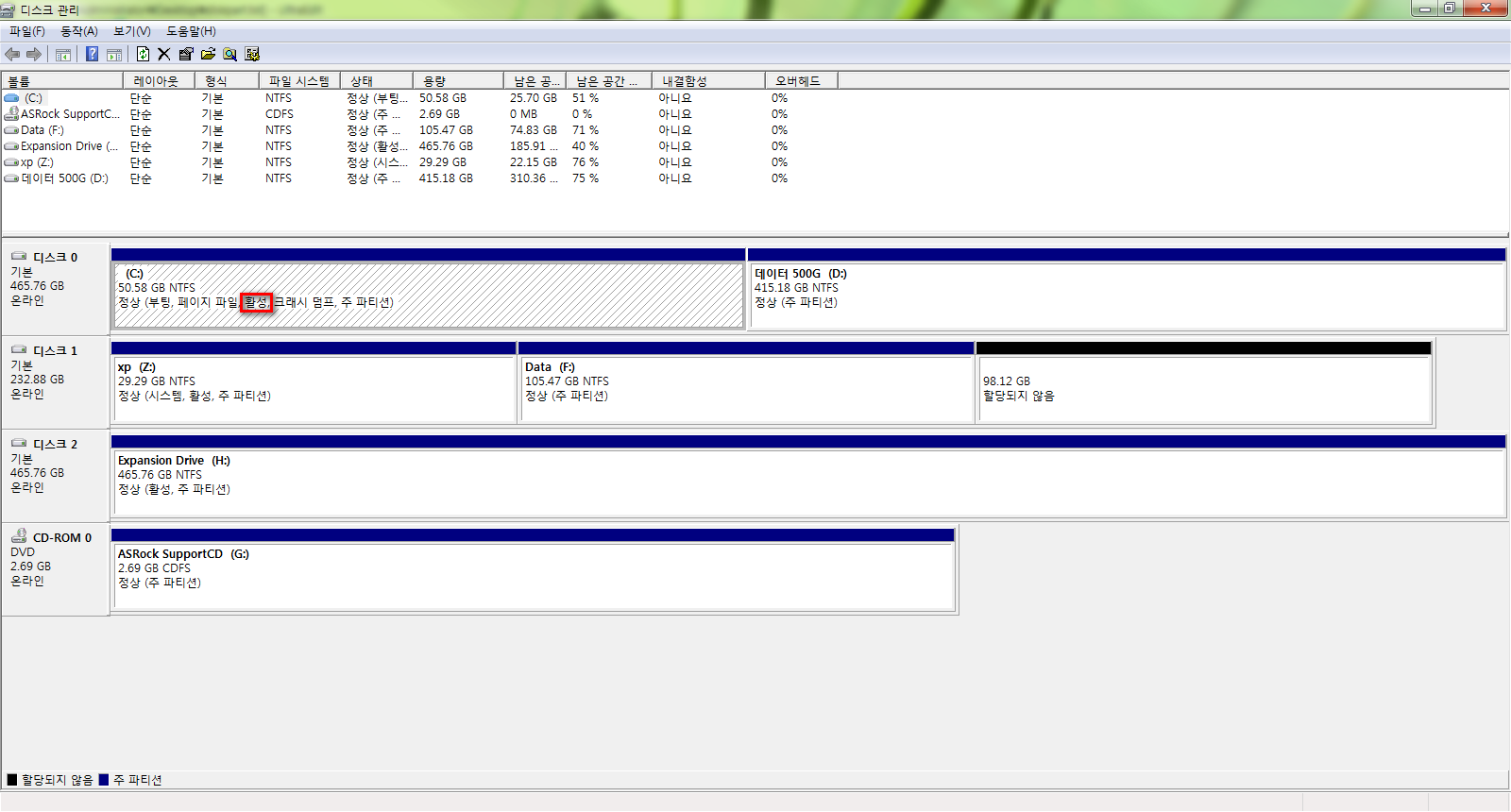This screenshot has height=812, width=1511.
Task: Open the 파일(F) menu
Action: click(x=27, y=31)
